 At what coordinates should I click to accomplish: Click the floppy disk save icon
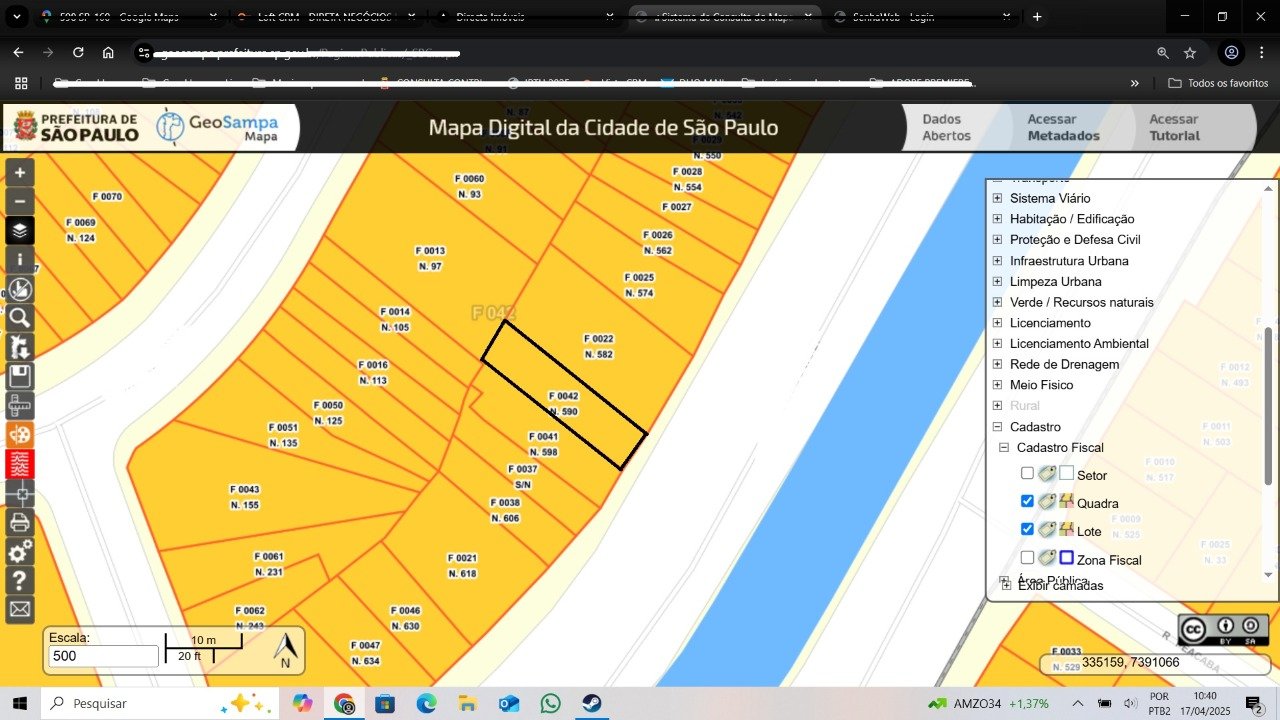[20, 376]
